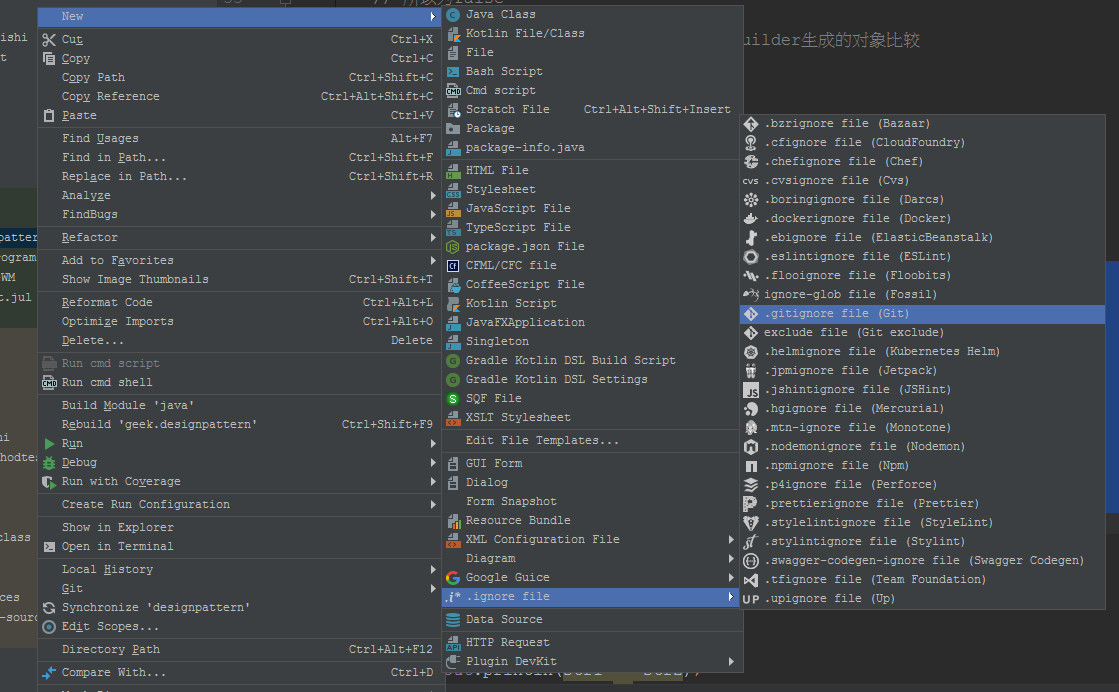
Task: Expand the Diagram submenu arrow
Action: pyautogui.click(x=731, y=559)
